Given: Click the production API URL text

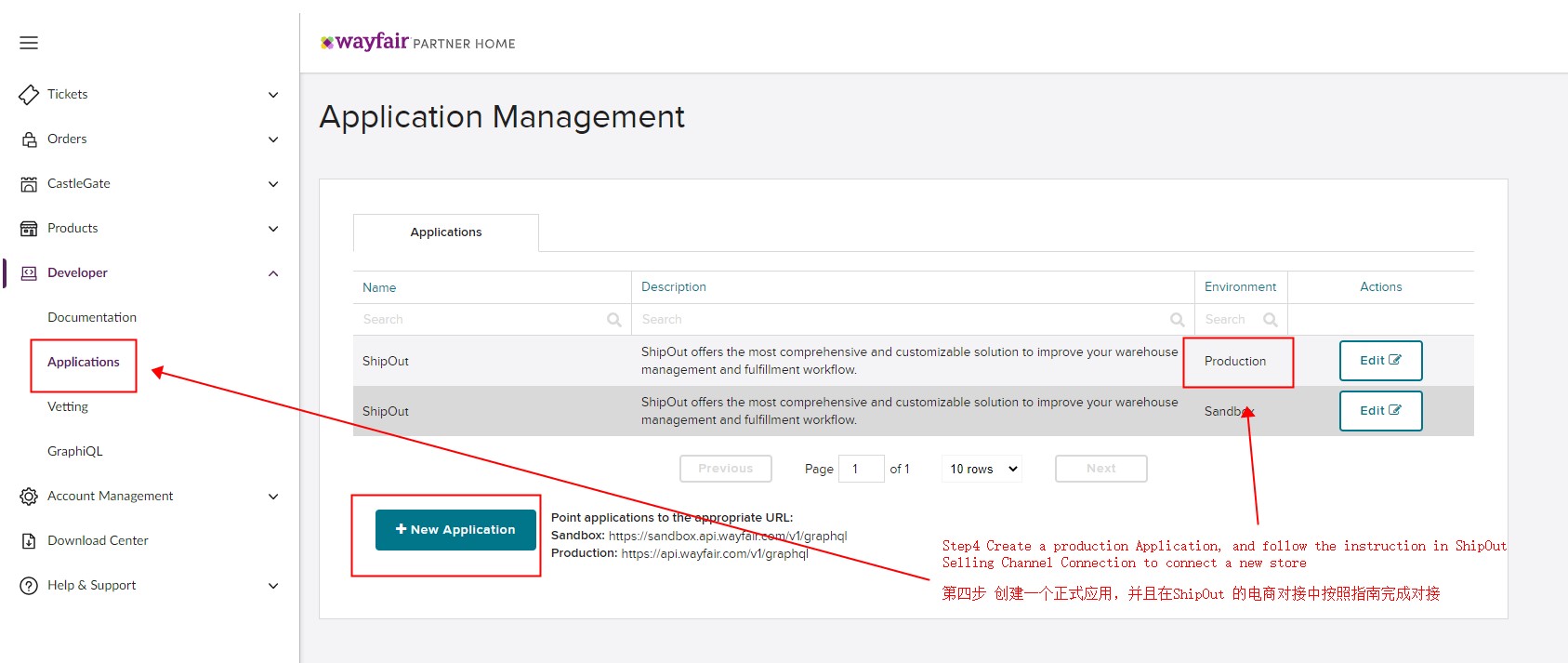Looking at the screenshot, I should 715,553.
